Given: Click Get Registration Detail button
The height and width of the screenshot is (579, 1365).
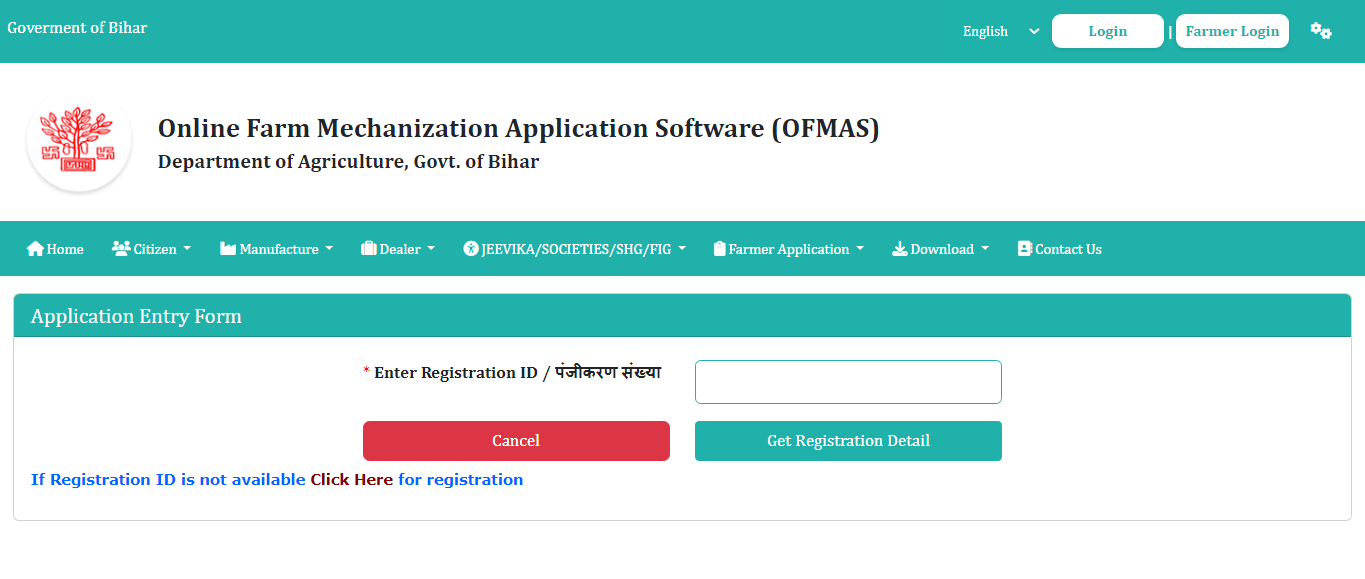Looking at the screenshot, I should click(848, 441).
